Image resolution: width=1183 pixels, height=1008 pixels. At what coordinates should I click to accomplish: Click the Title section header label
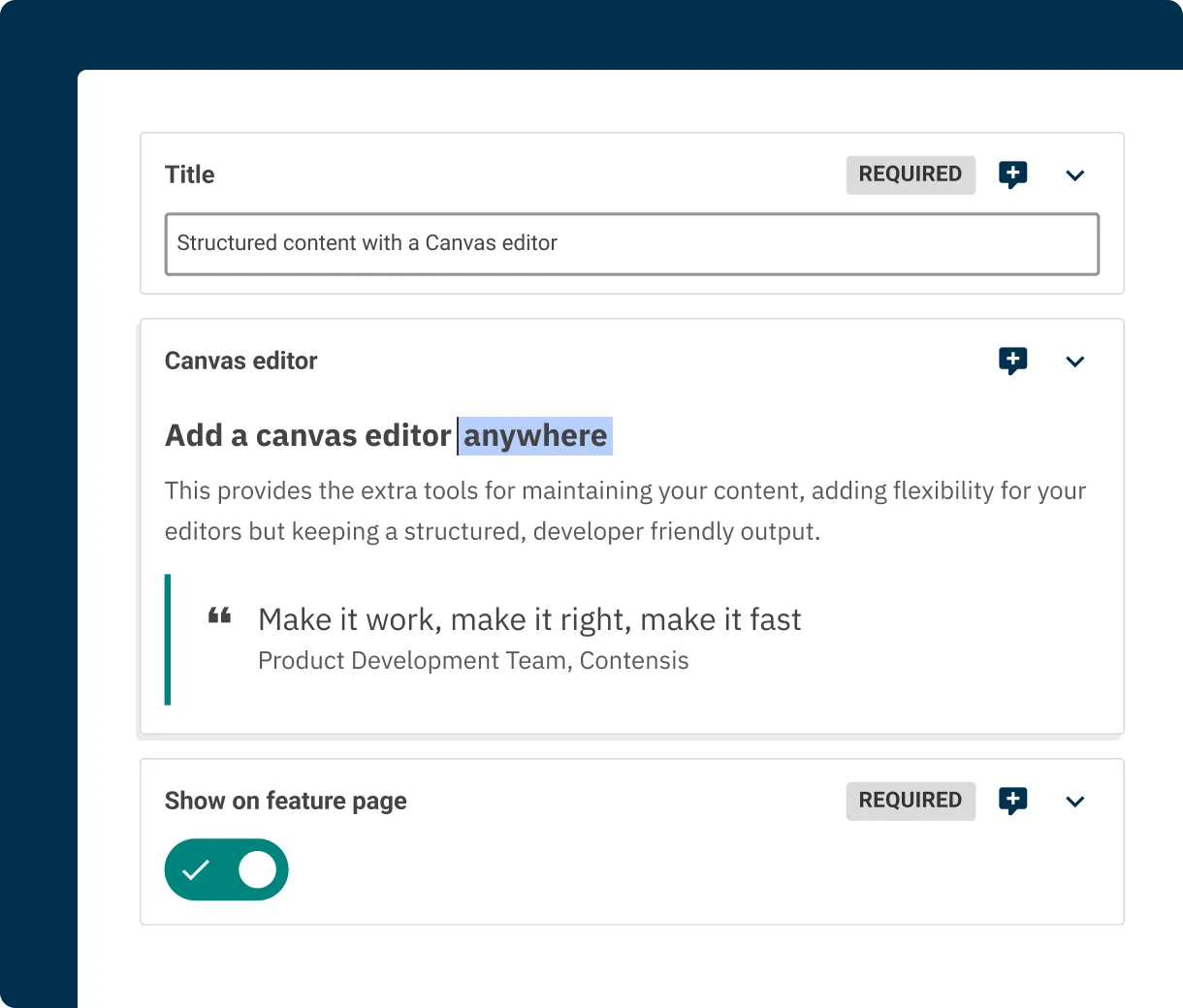pos(189,174)
